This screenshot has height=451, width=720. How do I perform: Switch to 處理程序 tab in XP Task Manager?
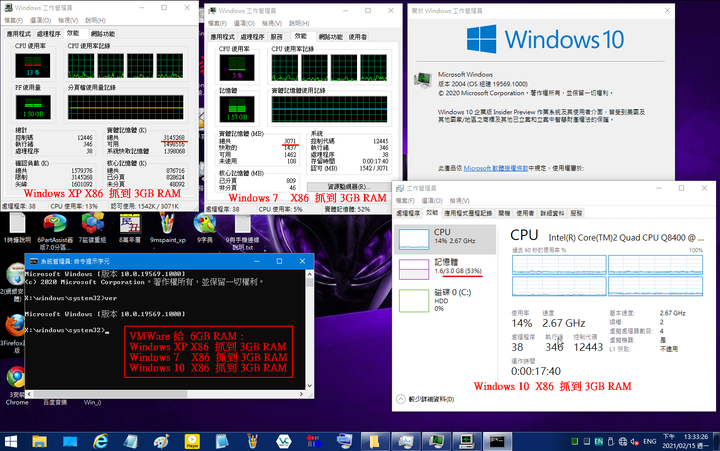pos(48,34)
